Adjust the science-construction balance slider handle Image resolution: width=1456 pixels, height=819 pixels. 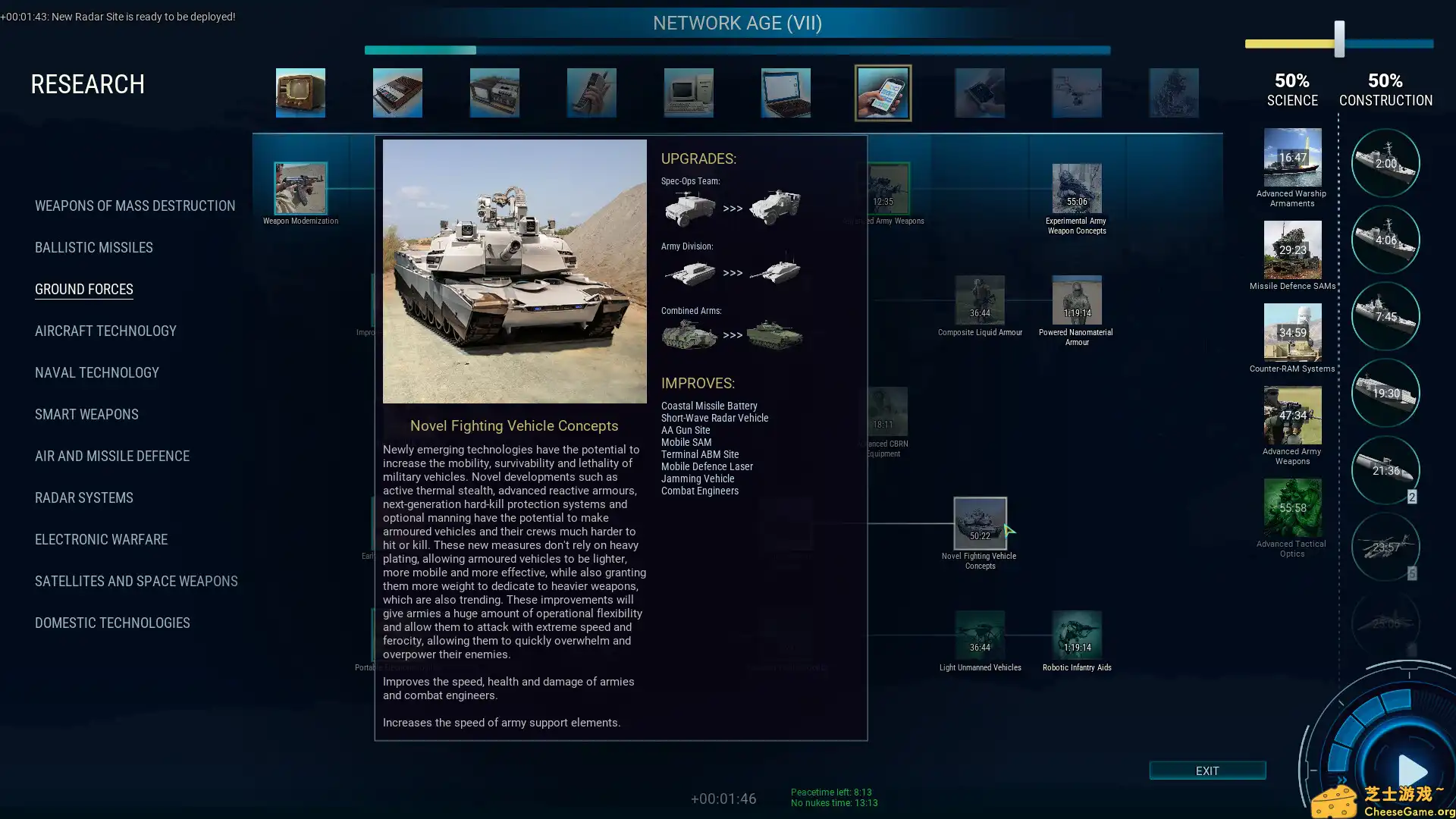pos(1339,39)
